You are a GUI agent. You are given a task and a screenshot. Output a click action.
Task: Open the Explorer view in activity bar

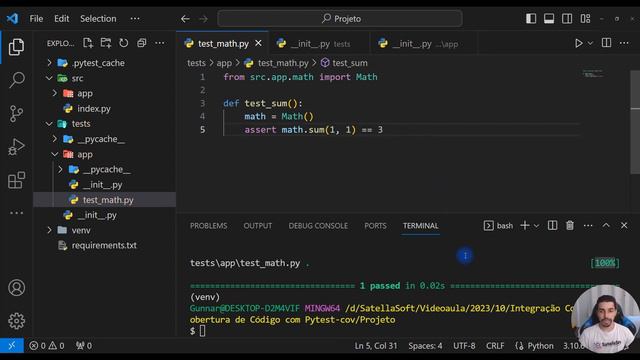click(x=16, y=47)
